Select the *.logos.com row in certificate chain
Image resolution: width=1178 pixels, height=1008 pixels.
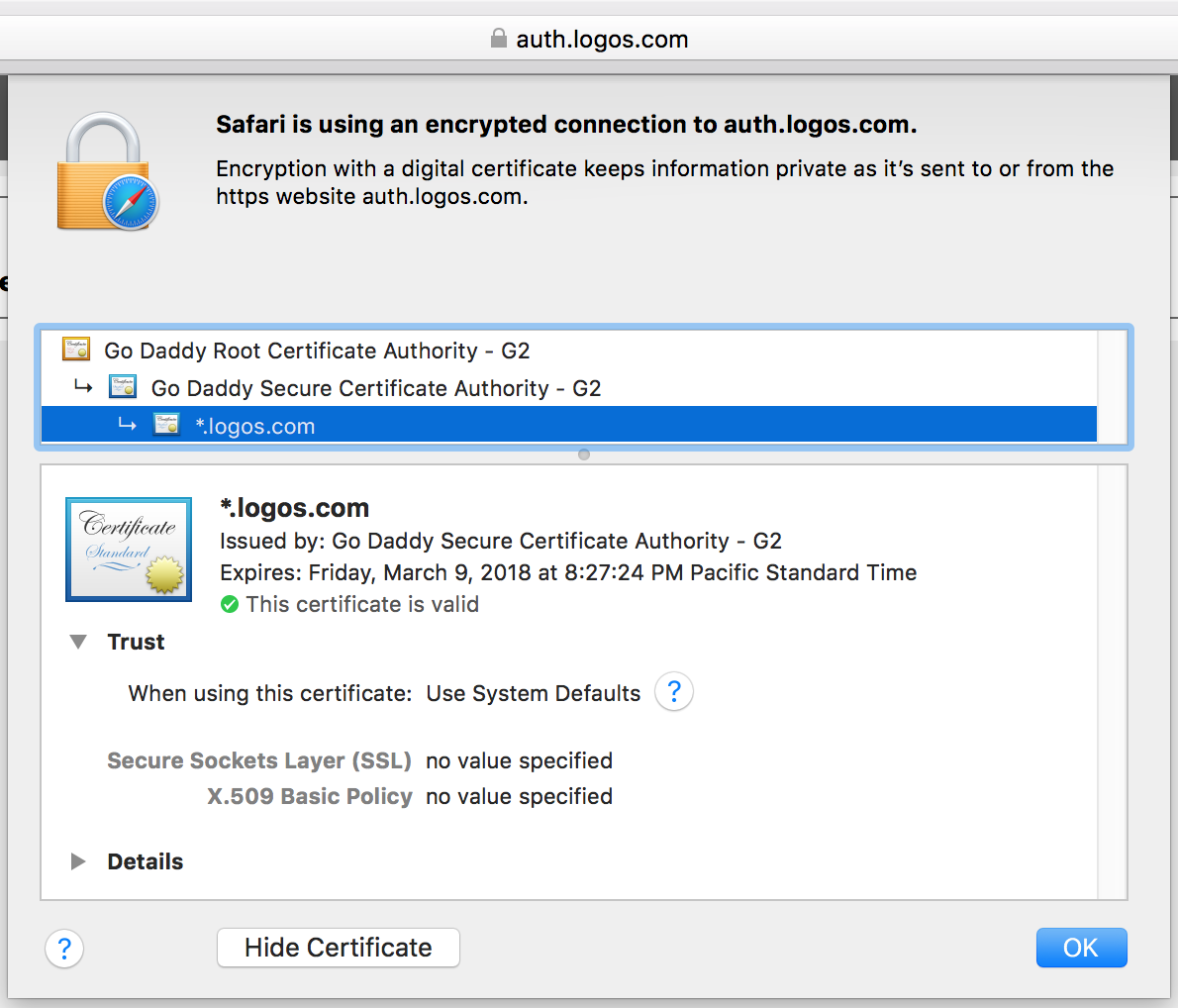569,426
